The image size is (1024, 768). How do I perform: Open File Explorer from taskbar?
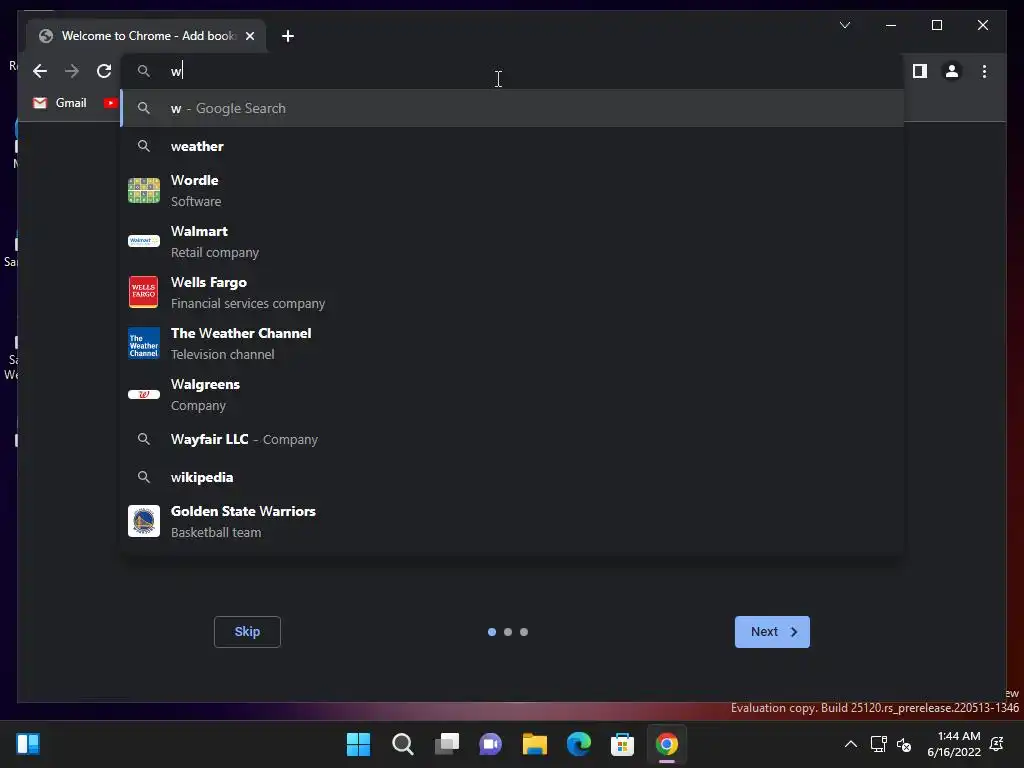[534, 744]
